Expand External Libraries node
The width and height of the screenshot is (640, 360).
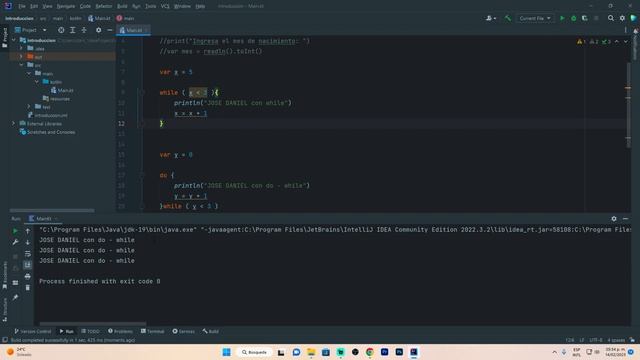[x=13, y=123]
